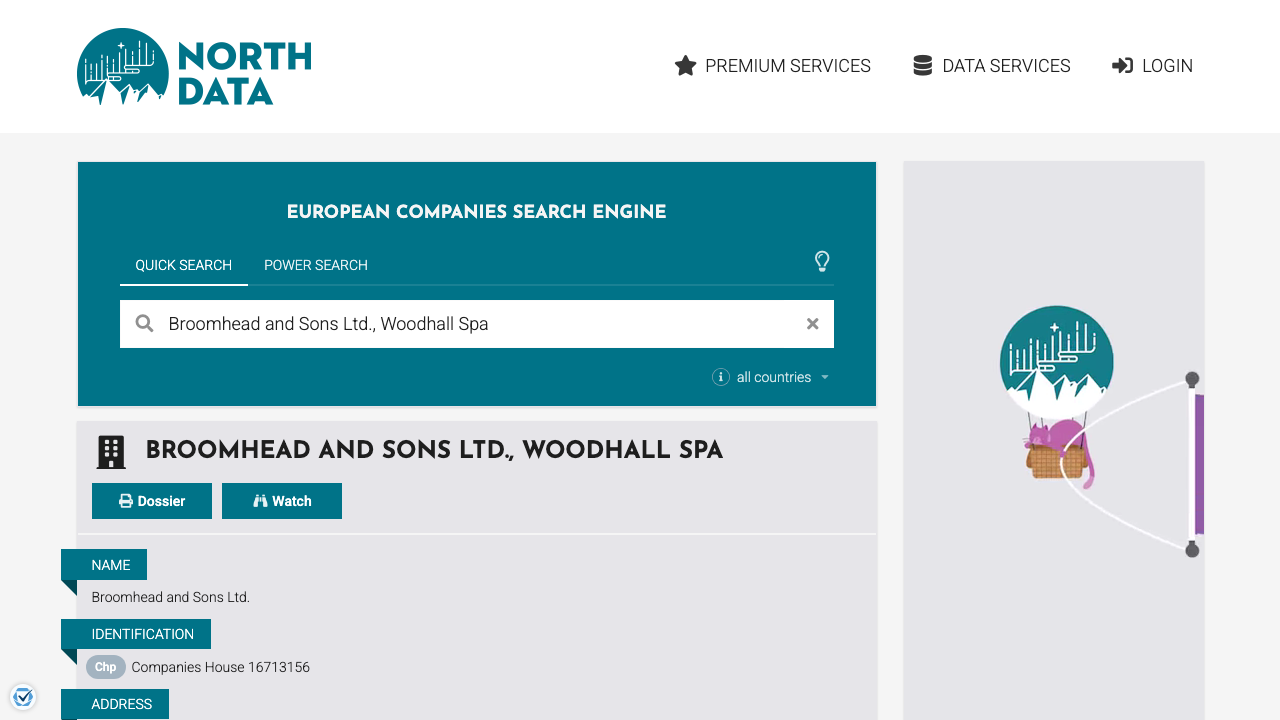This screenshot has height=720, width=1280.
Task: Click the Login arrow icon
Action: coord(1122,65)
